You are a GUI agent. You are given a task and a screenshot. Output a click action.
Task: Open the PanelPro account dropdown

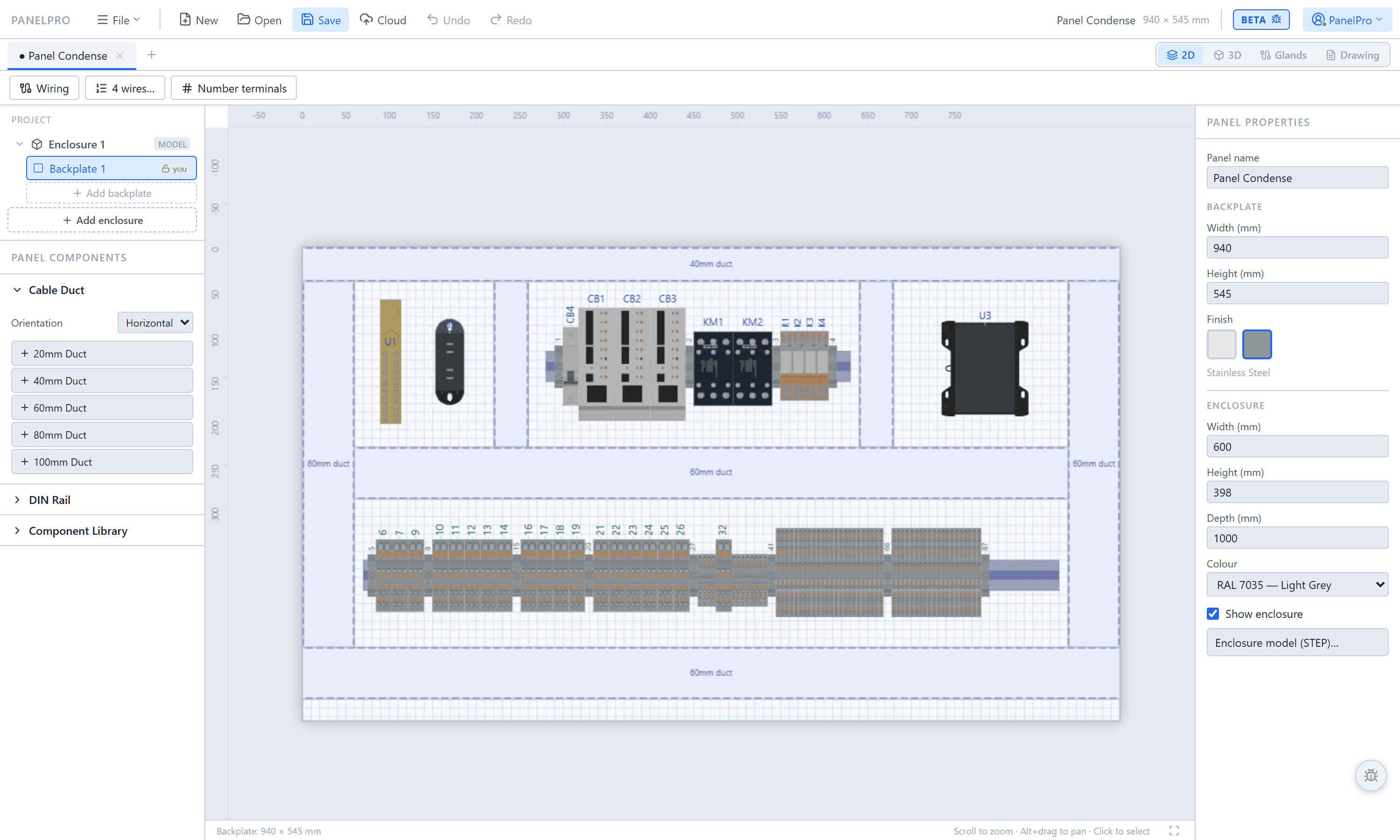(x=1346, y=20)
